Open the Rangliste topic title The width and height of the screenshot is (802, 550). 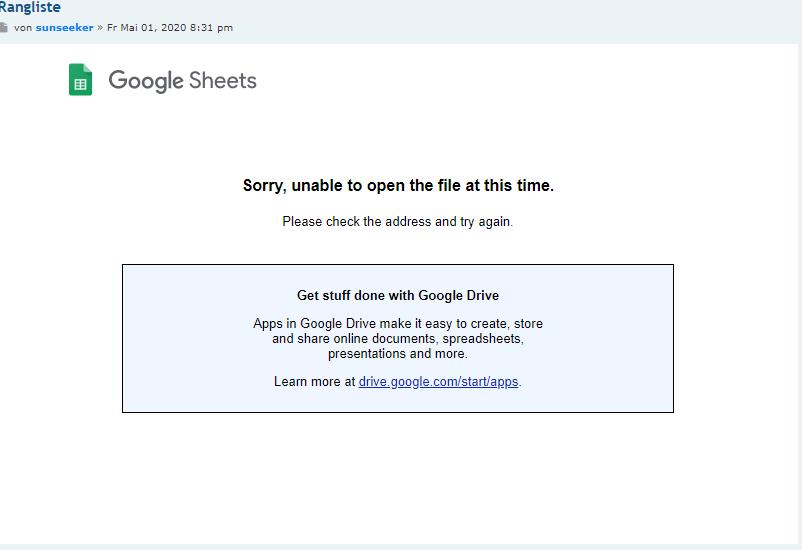pyautogui.click(x=29, y=7)
